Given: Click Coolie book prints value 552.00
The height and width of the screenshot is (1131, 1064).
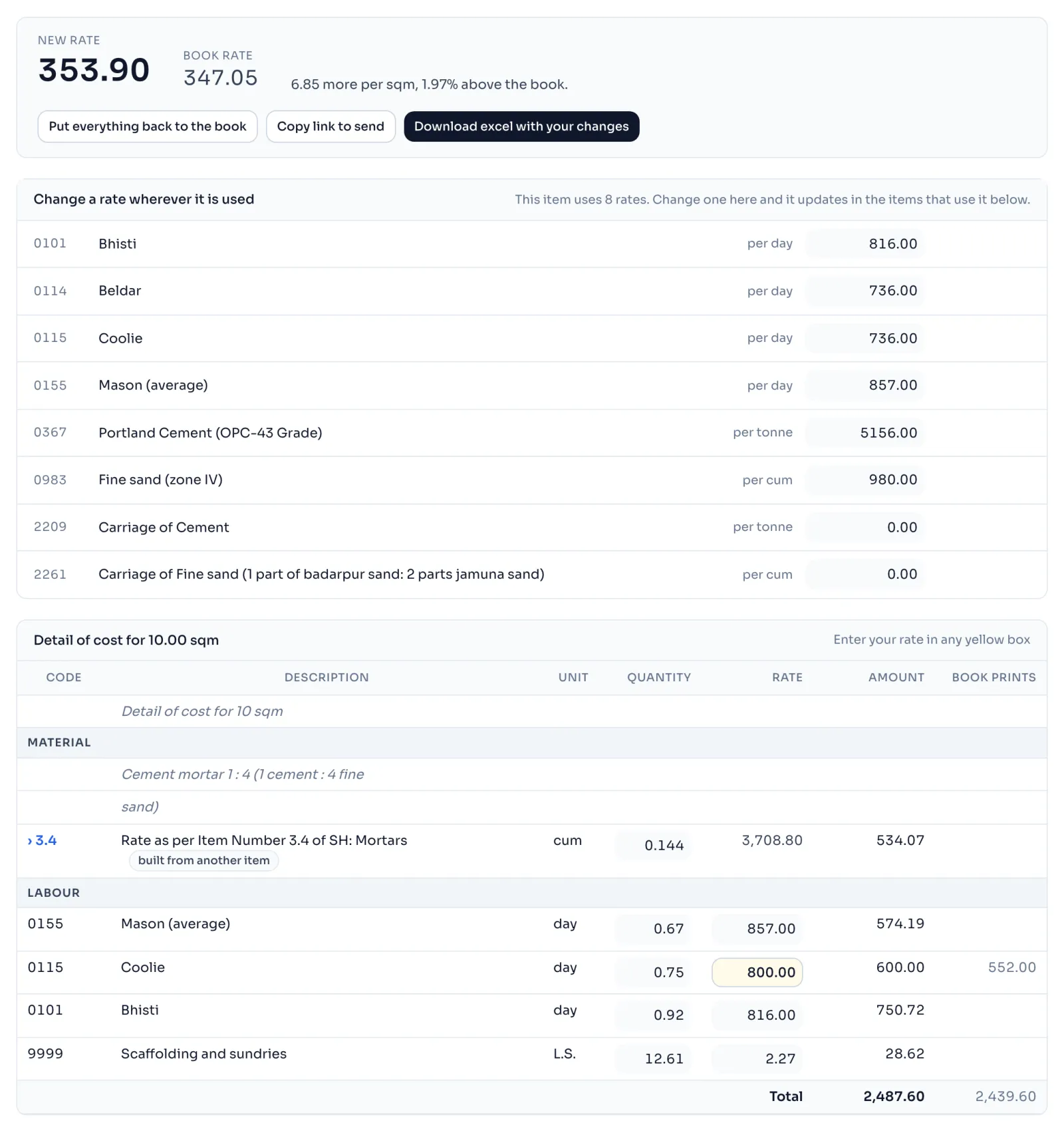Looking at the screenshot, I should pyautogui.click(x=1011, y=967).
